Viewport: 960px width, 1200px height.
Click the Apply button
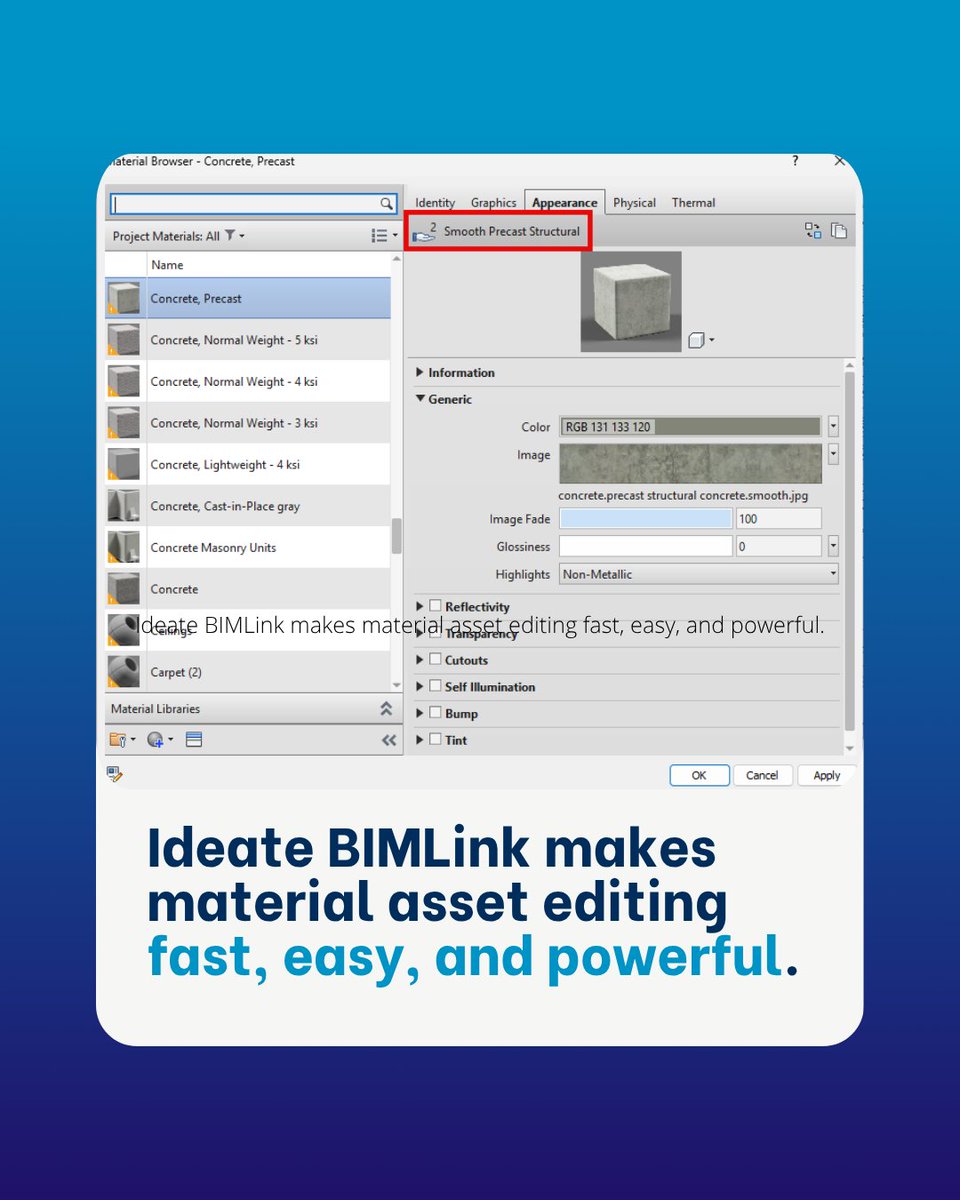point(827,775)
